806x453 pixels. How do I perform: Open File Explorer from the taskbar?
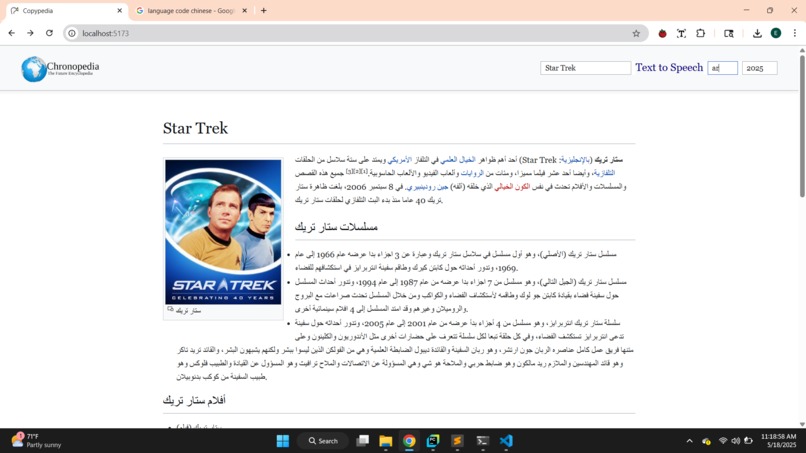click(x=386, y=441)
